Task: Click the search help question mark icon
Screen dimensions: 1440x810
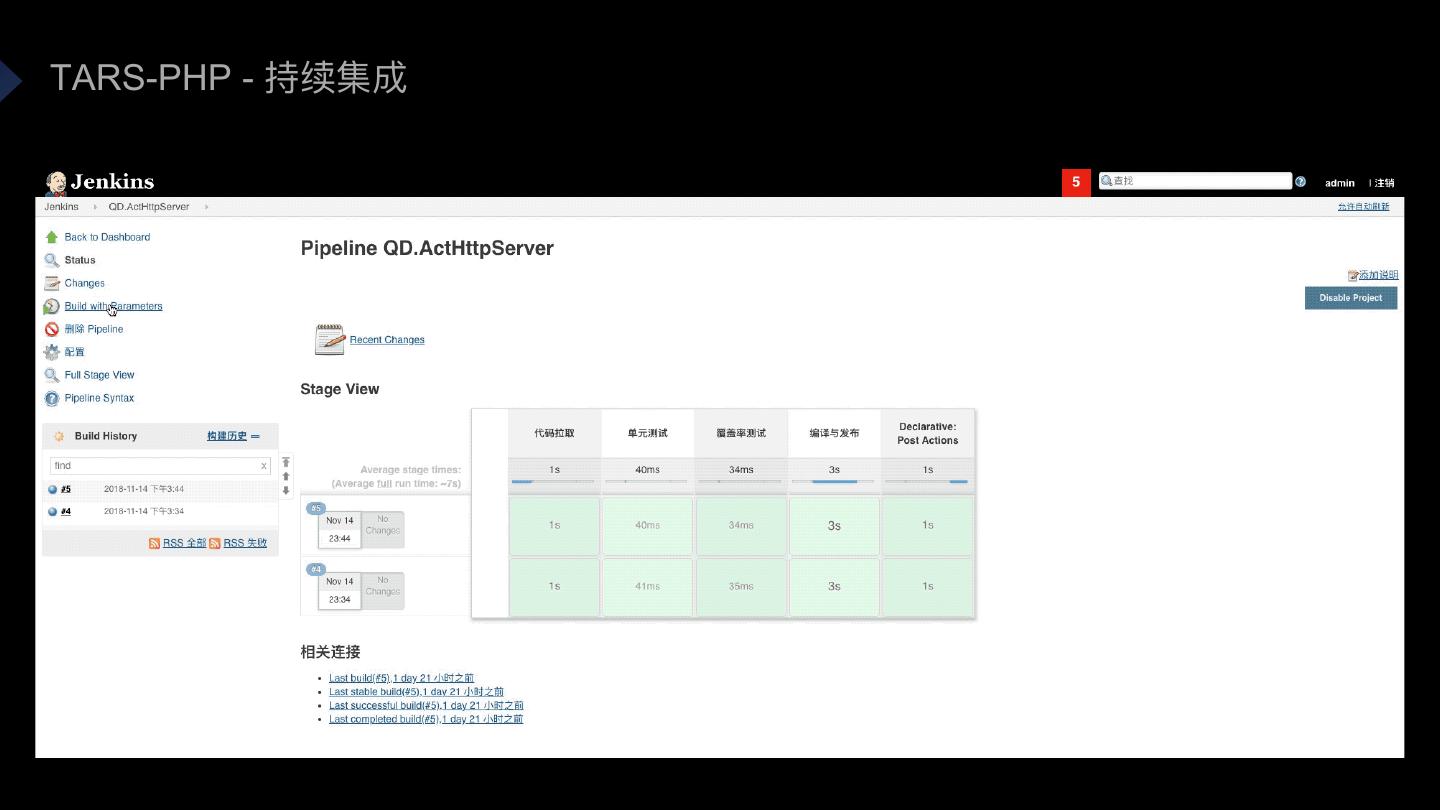Action: (x=1300, y=181)
